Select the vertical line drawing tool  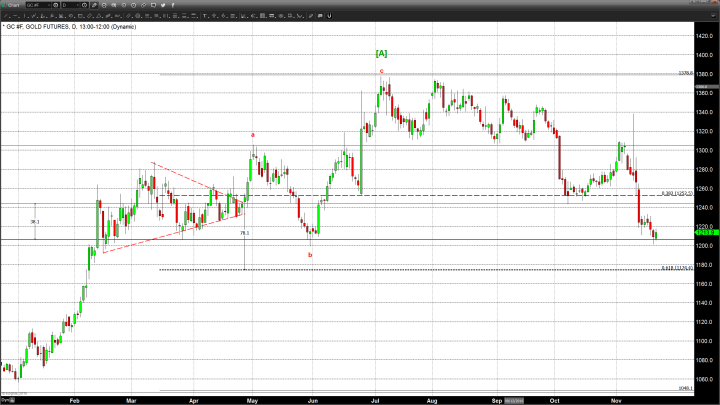(24, 16)
